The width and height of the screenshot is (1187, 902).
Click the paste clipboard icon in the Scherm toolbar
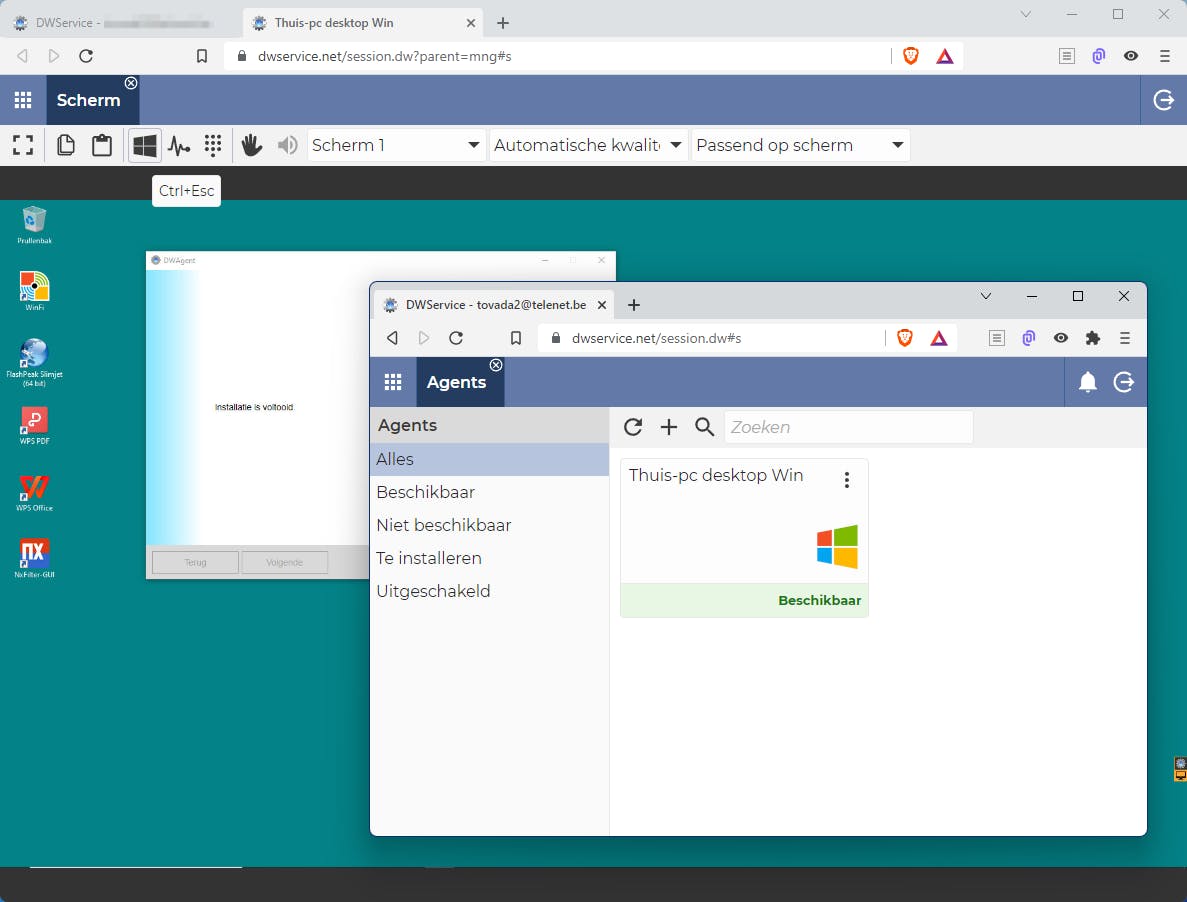coord(102,145)
